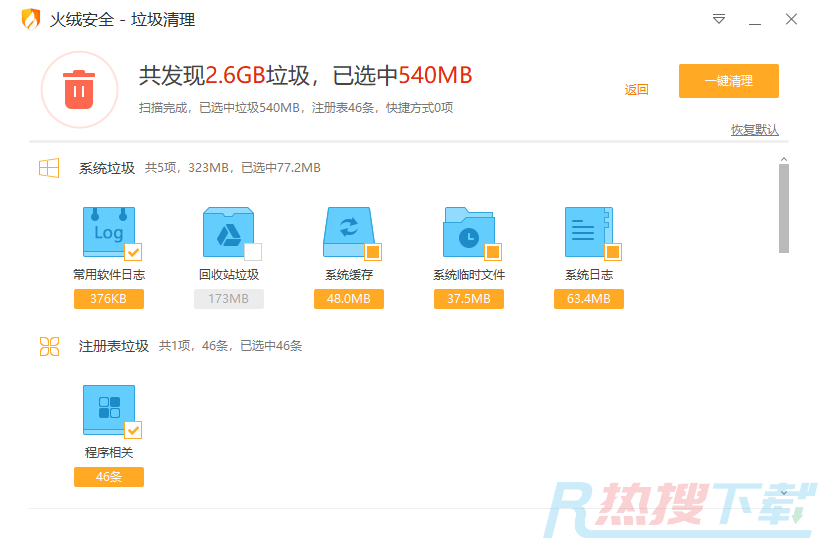Toggle the 系统日志 partial checkbox
The width and height of the screenshot is (818, 538).
(613, 252)
